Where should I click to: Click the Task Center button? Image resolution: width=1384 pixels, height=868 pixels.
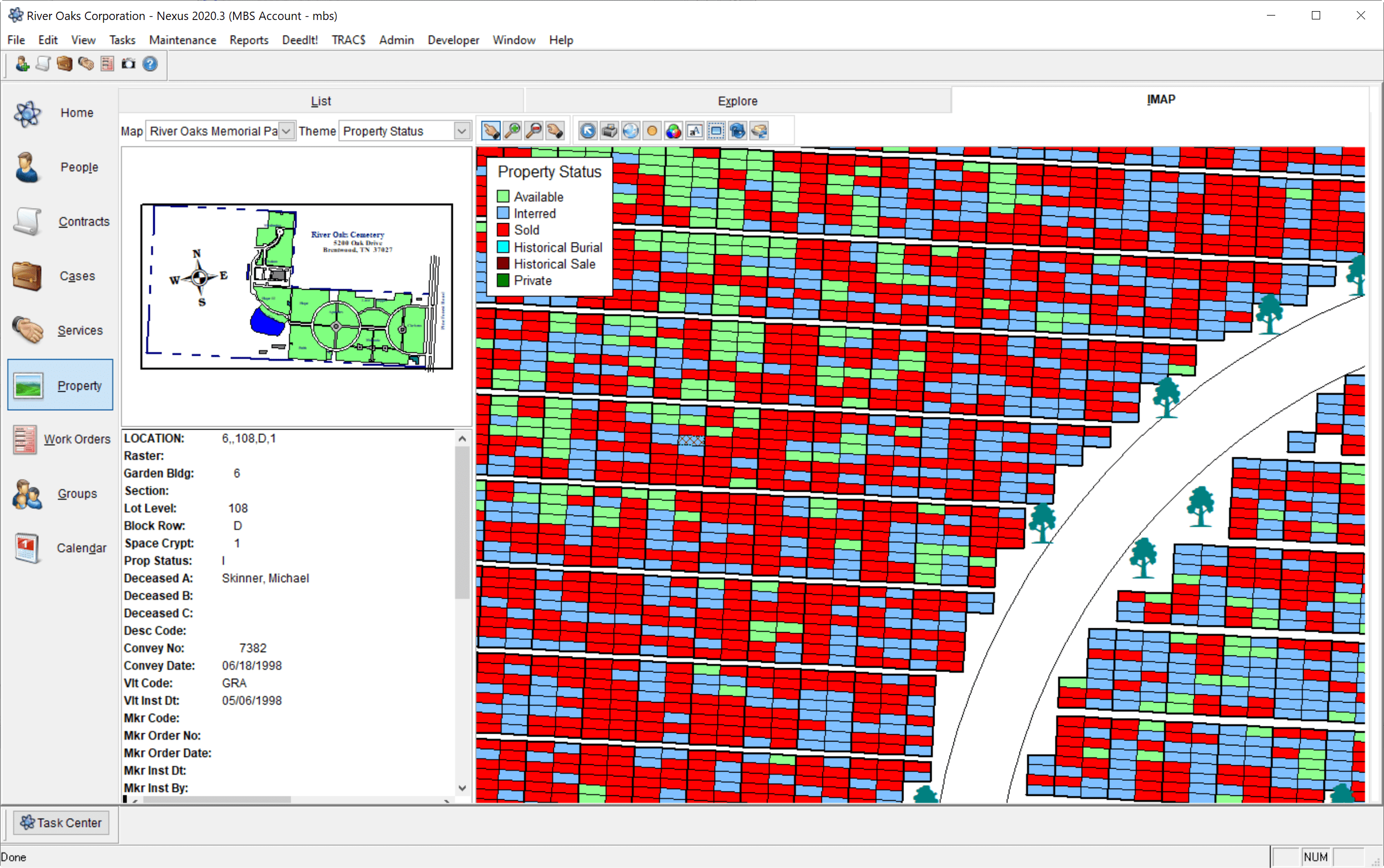click(x=61, y=822)
